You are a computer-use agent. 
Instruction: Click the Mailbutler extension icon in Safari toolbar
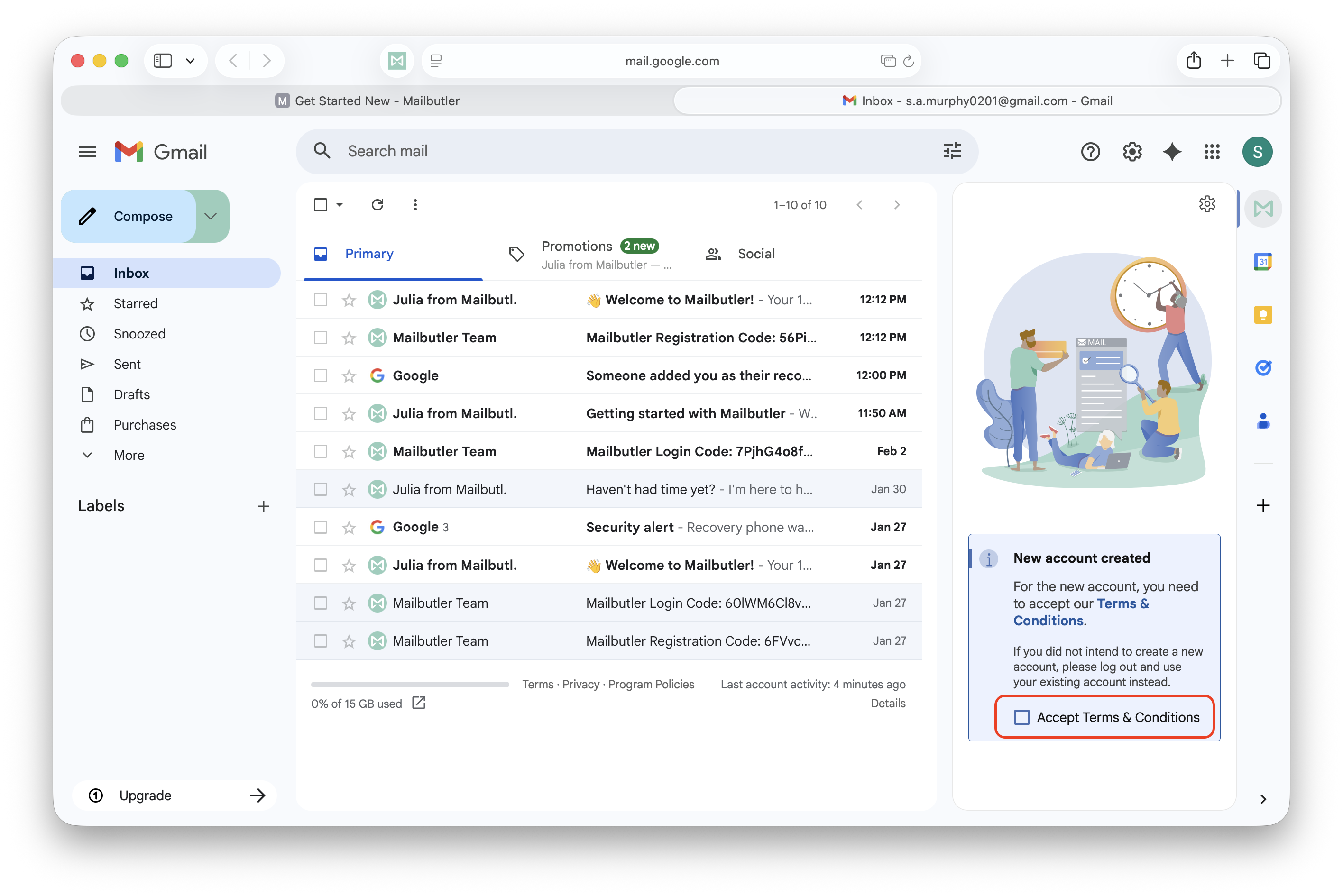[x=396, y=61]
